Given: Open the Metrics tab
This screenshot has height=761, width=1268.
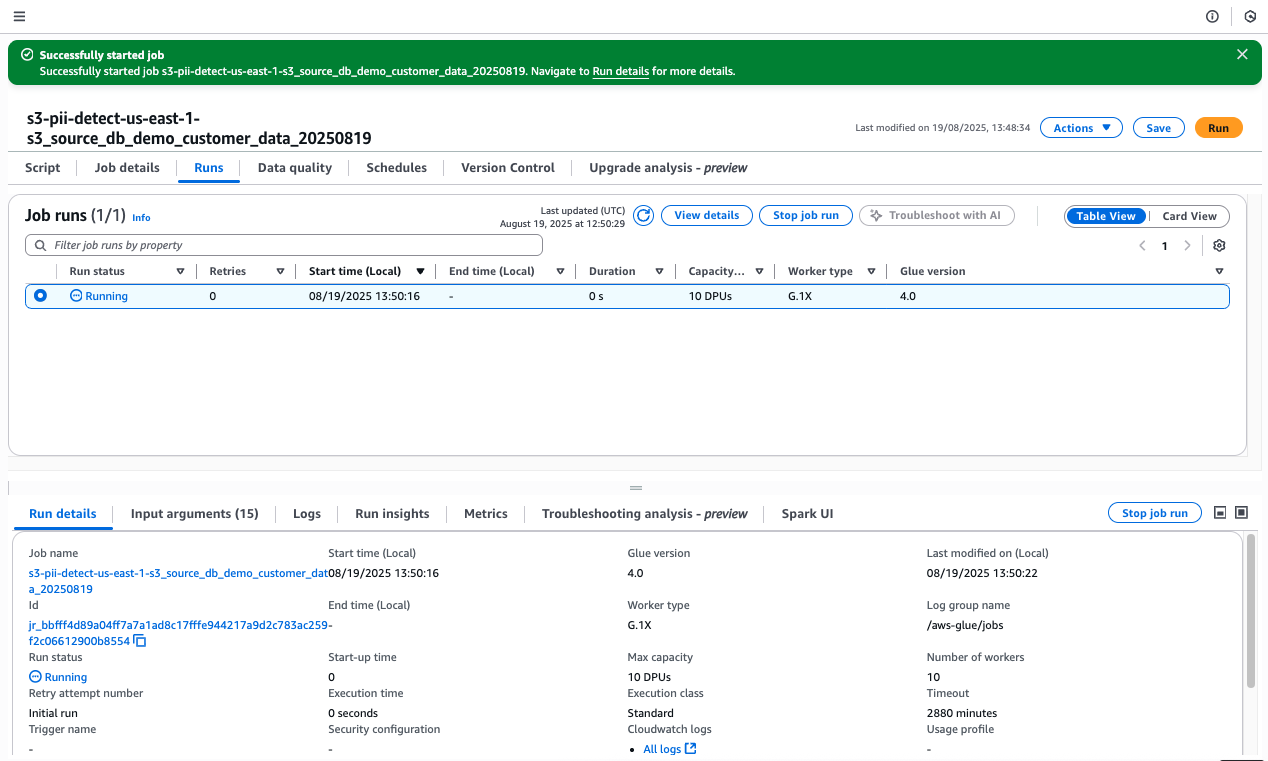Looking at the screenshot, I should 486,513.
